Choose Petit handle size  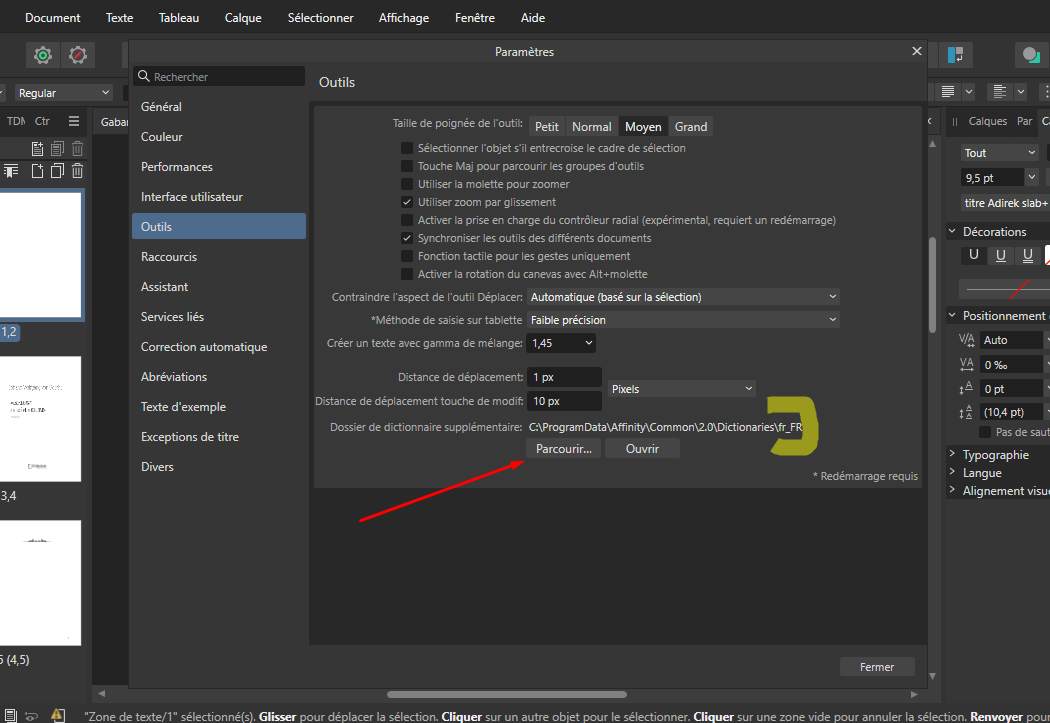tap(546, 127)
